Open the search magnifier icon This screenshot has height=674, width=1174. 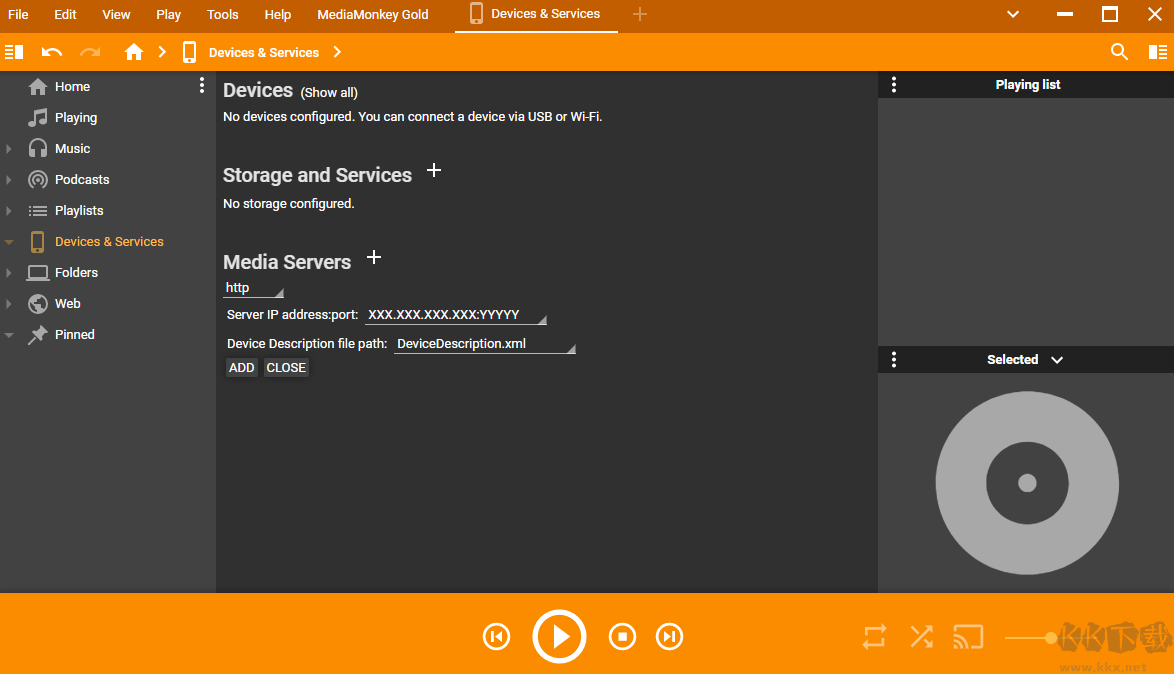coord(1119,52)
